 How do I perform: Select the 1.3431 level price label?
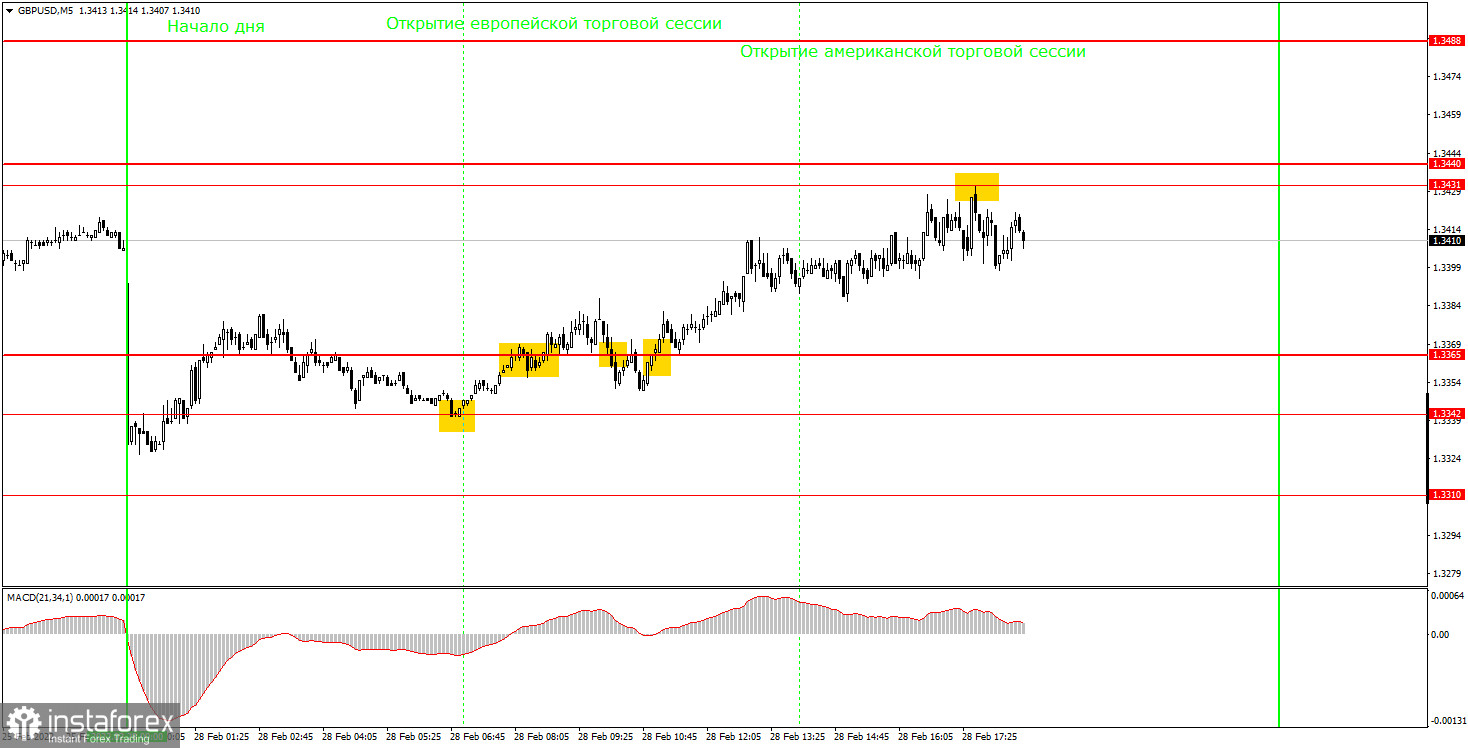tap(1447, 185)
